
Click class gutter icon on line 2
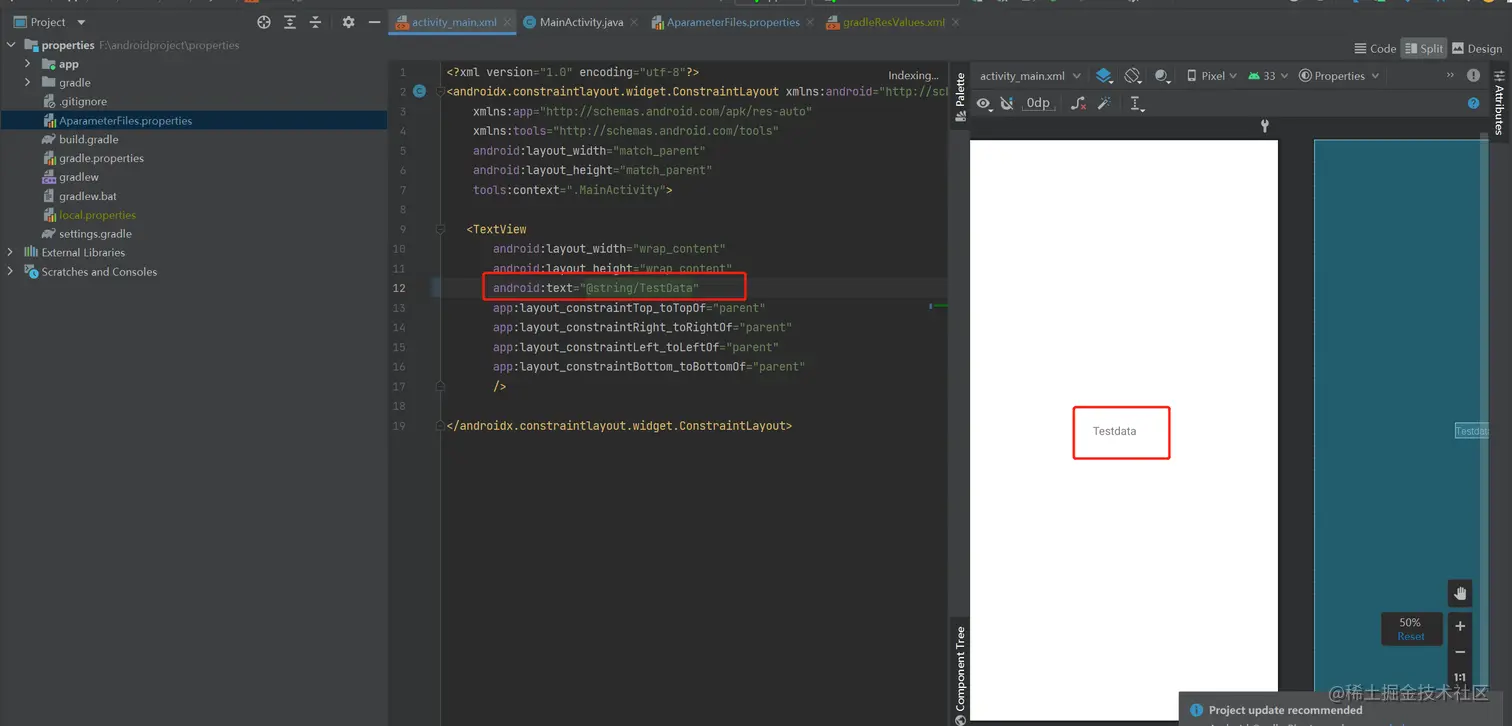point(420,91)
